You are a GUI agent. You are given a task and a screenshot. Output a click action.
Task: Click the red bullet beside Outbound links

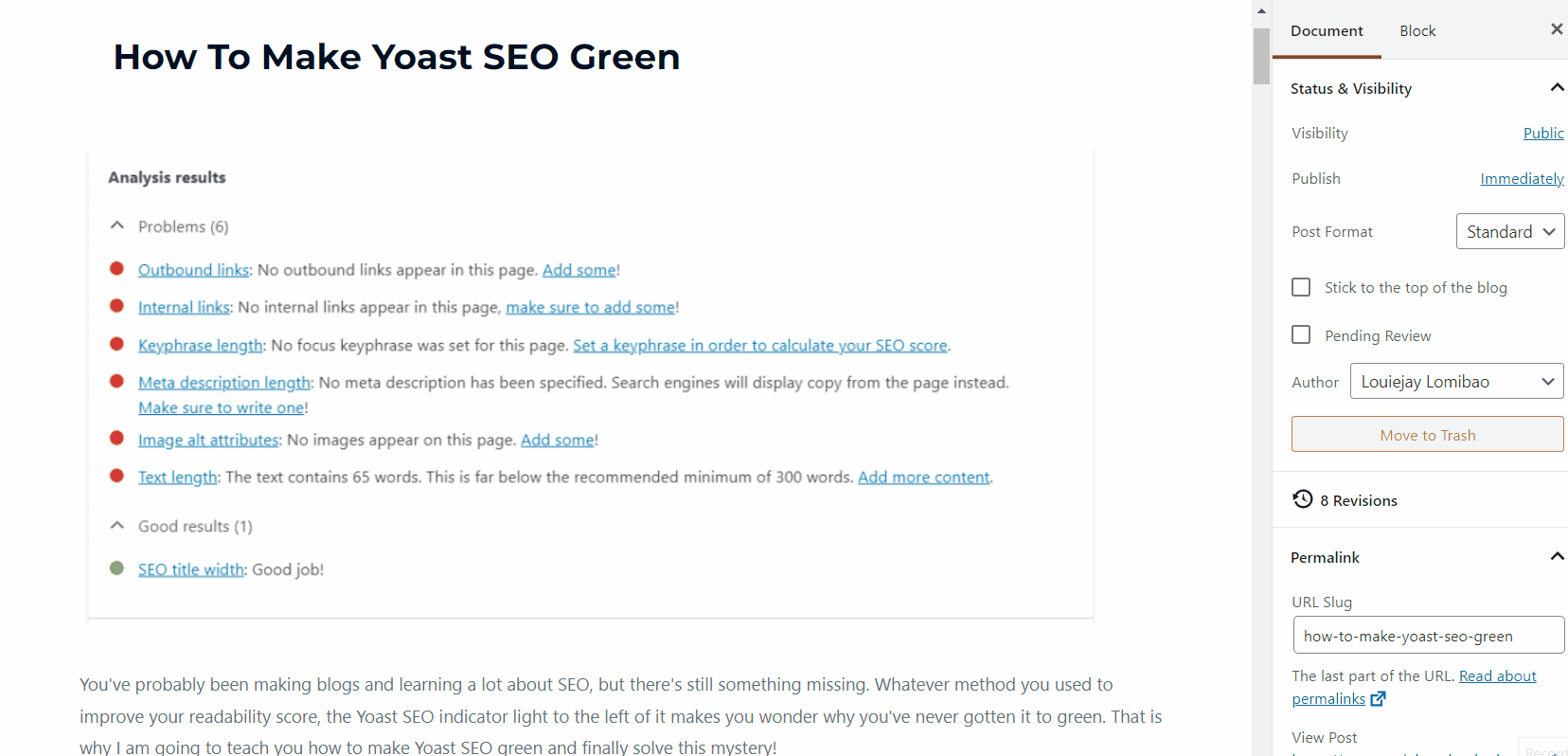coord(116,268)
